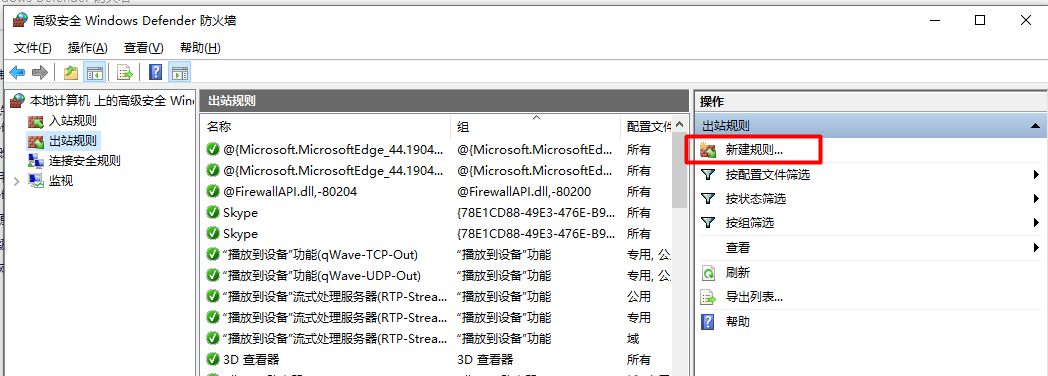Collapse the 出站规则 actions section
The image size is (1048, 376).
click(x=1035, y=126)
